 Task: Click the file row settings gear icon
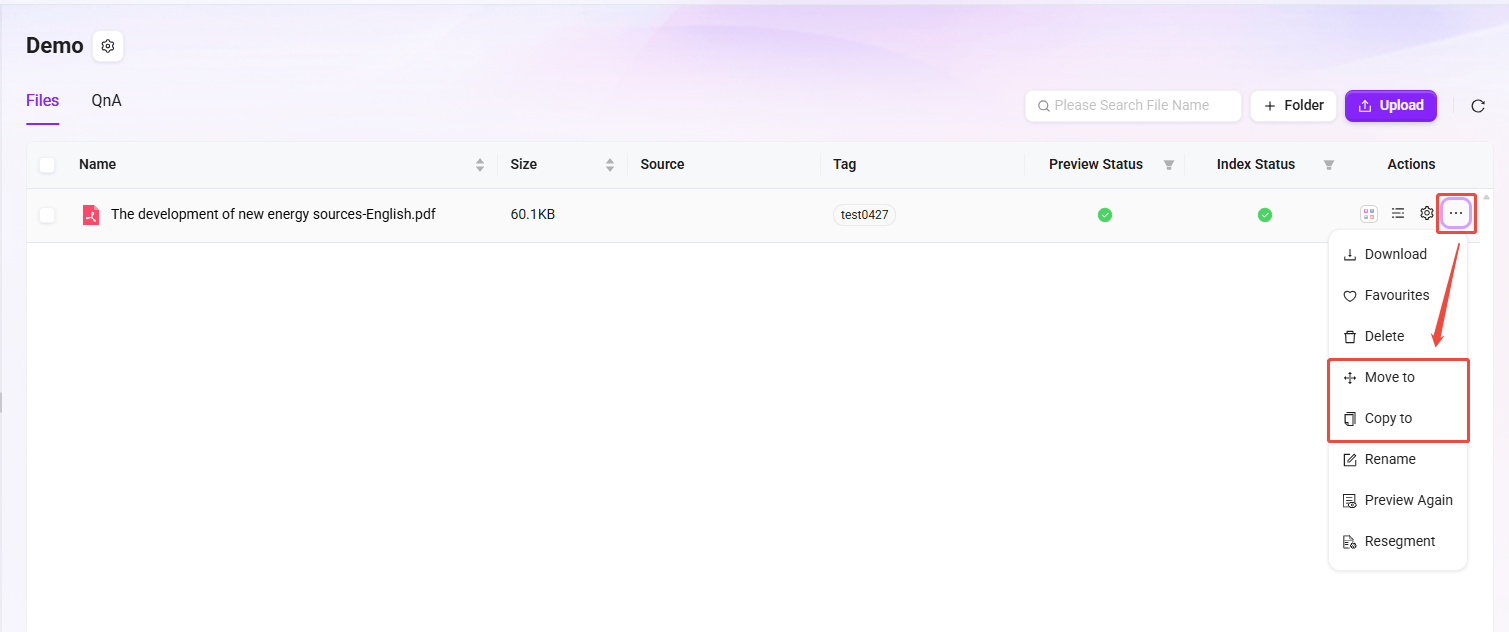pyautogui.click(x=1427, y=213)
